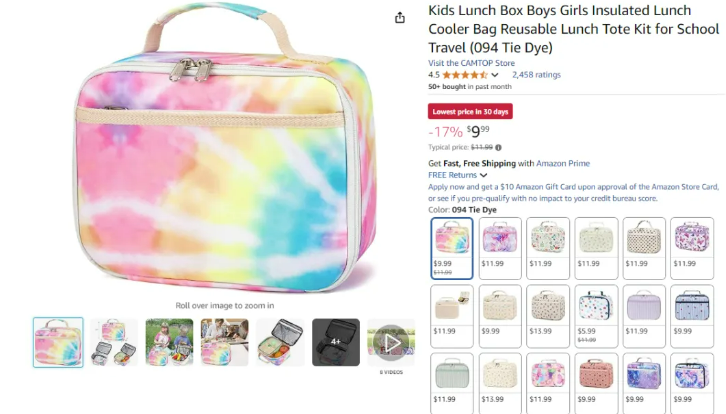
Task: Click the share icon above product image
Action: pyautogui.click(x=400, y=18)
